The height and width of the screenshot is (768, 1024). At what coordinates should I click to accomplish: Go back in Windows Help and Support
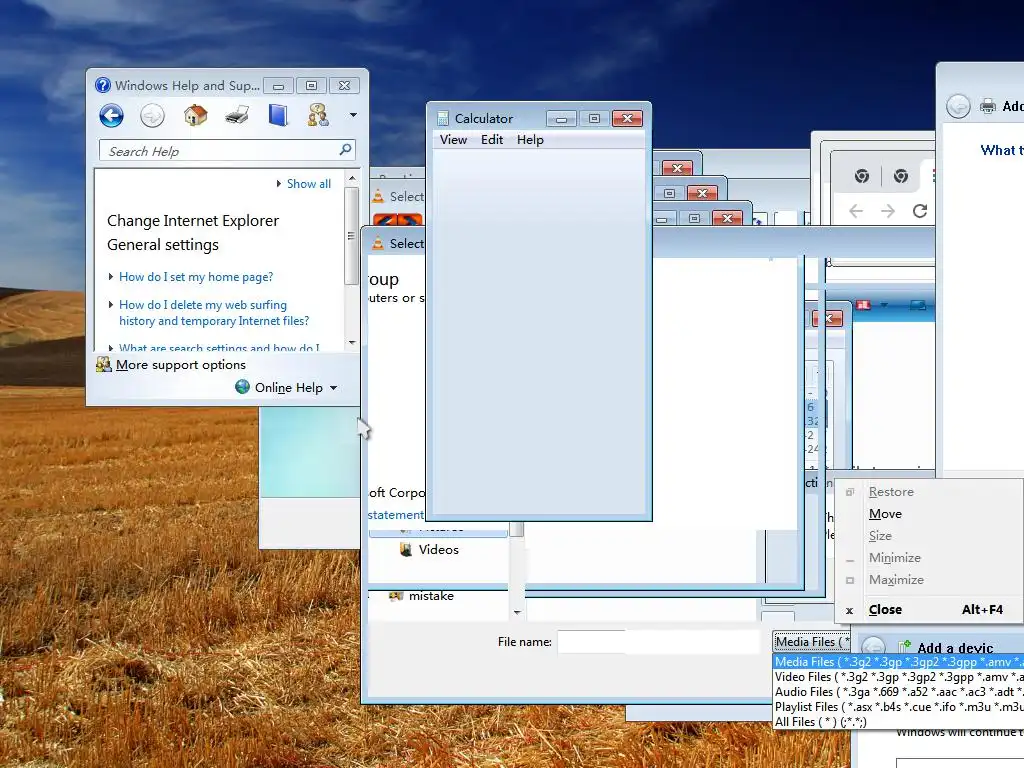tap(112, 116)
